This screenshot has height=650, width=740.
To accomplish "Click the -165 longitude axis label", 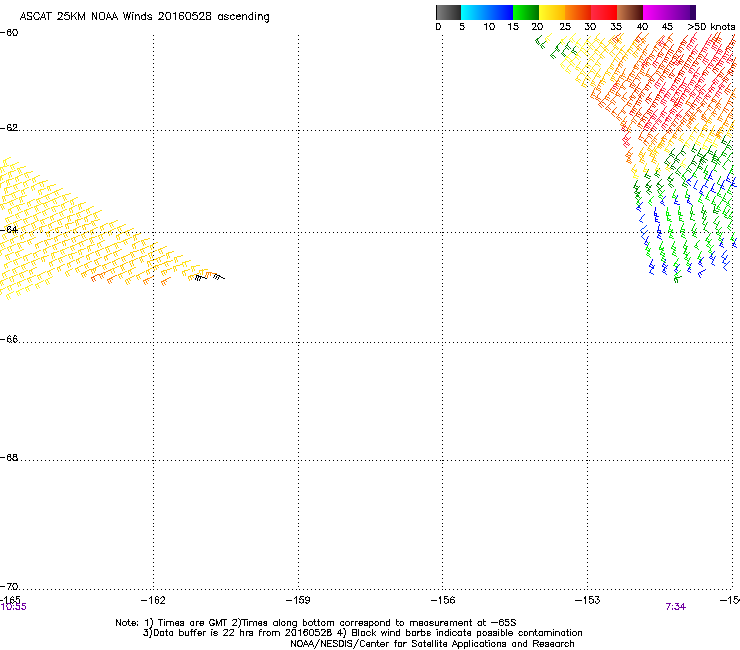I will click(x=10, y=599).
